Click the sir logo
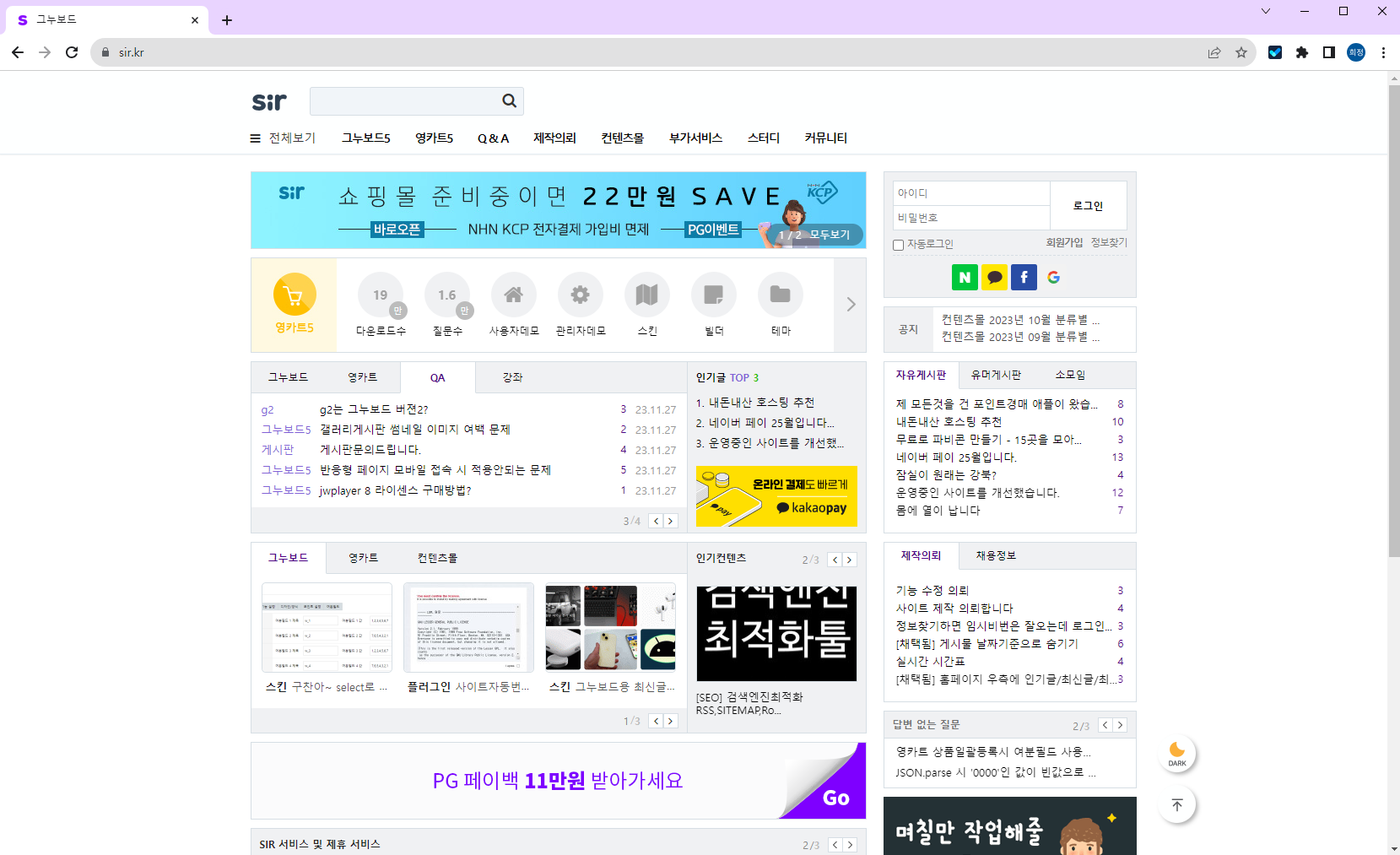Image resolution: width=1400 pixels, height=855 pixels. coord(269,102)
